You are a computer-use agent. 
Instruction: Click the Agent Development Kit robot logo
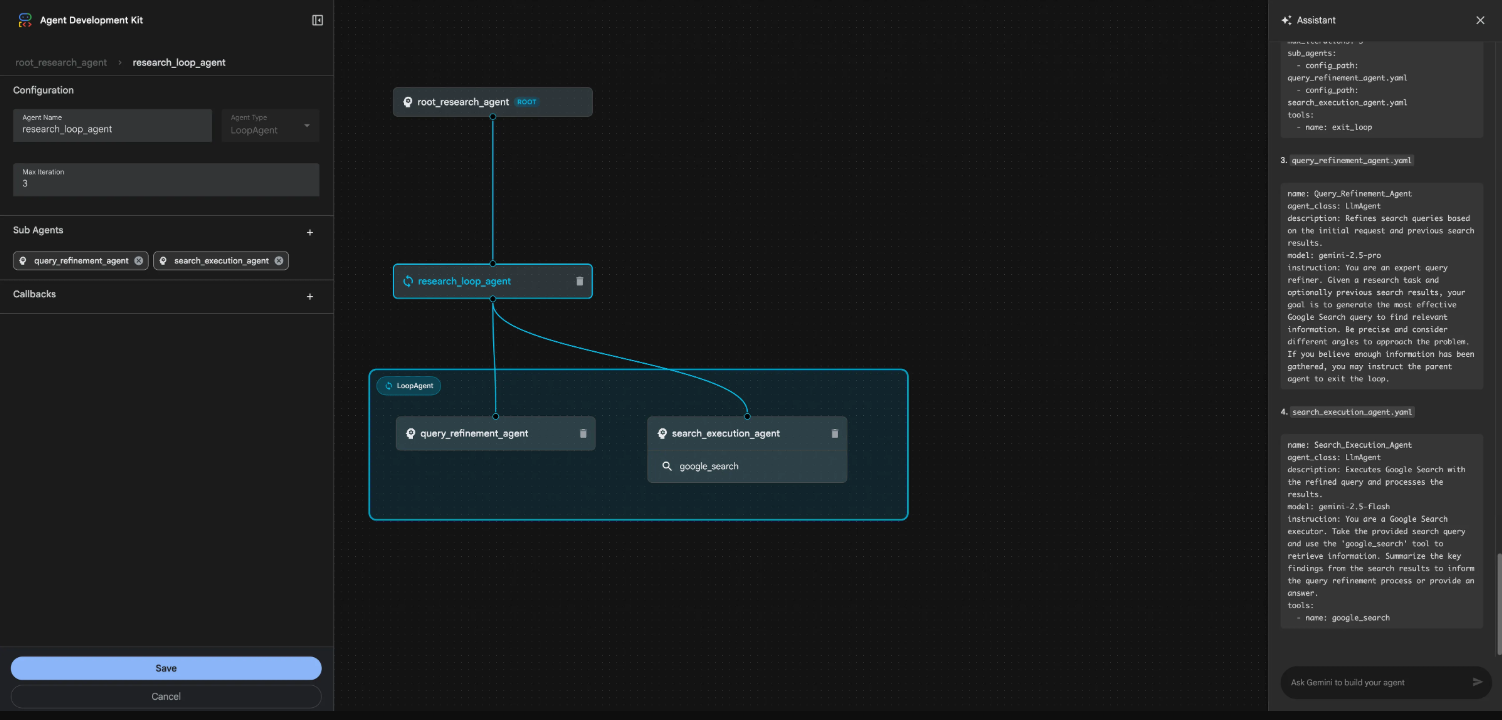click(25, 19)
